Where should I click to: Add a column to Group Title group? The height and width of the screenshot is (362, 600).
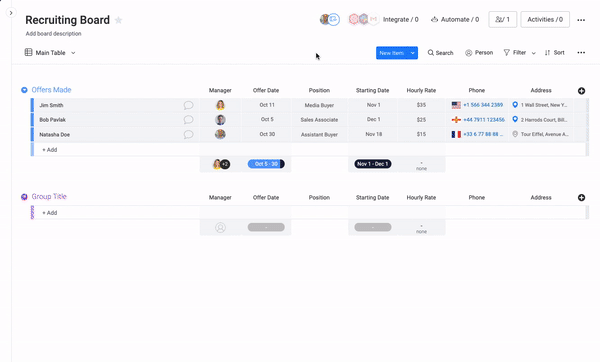(x=581, y=197)
